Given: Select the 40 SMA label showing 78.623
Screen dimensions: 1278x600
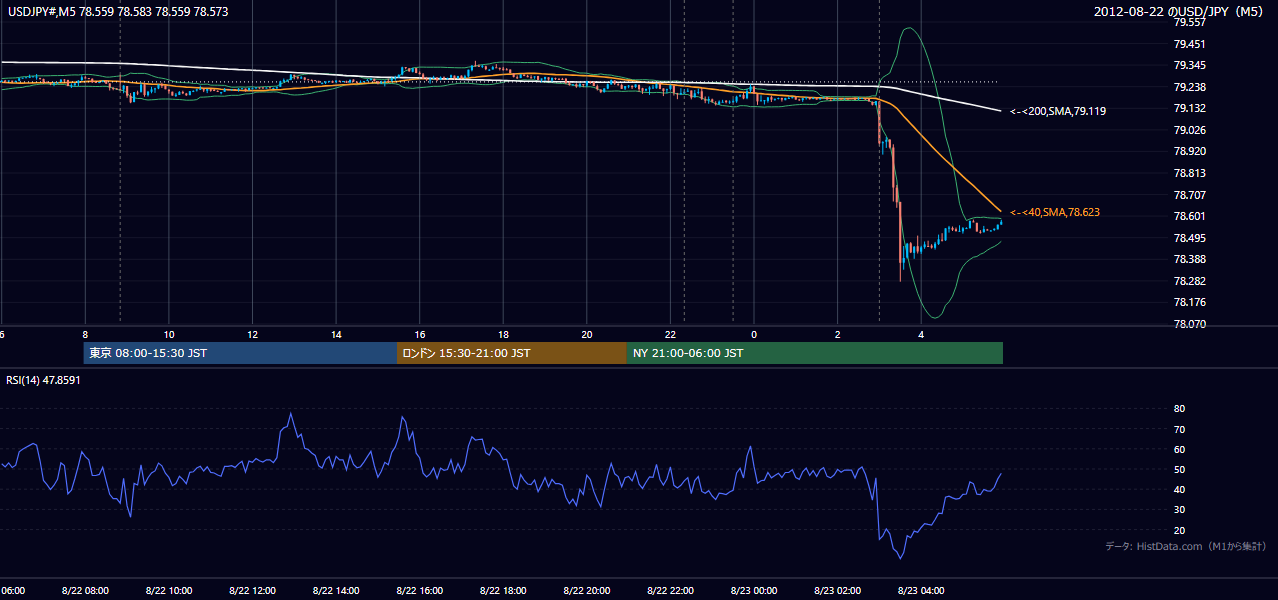Looking at the screenshot, I should (1055, 212).
